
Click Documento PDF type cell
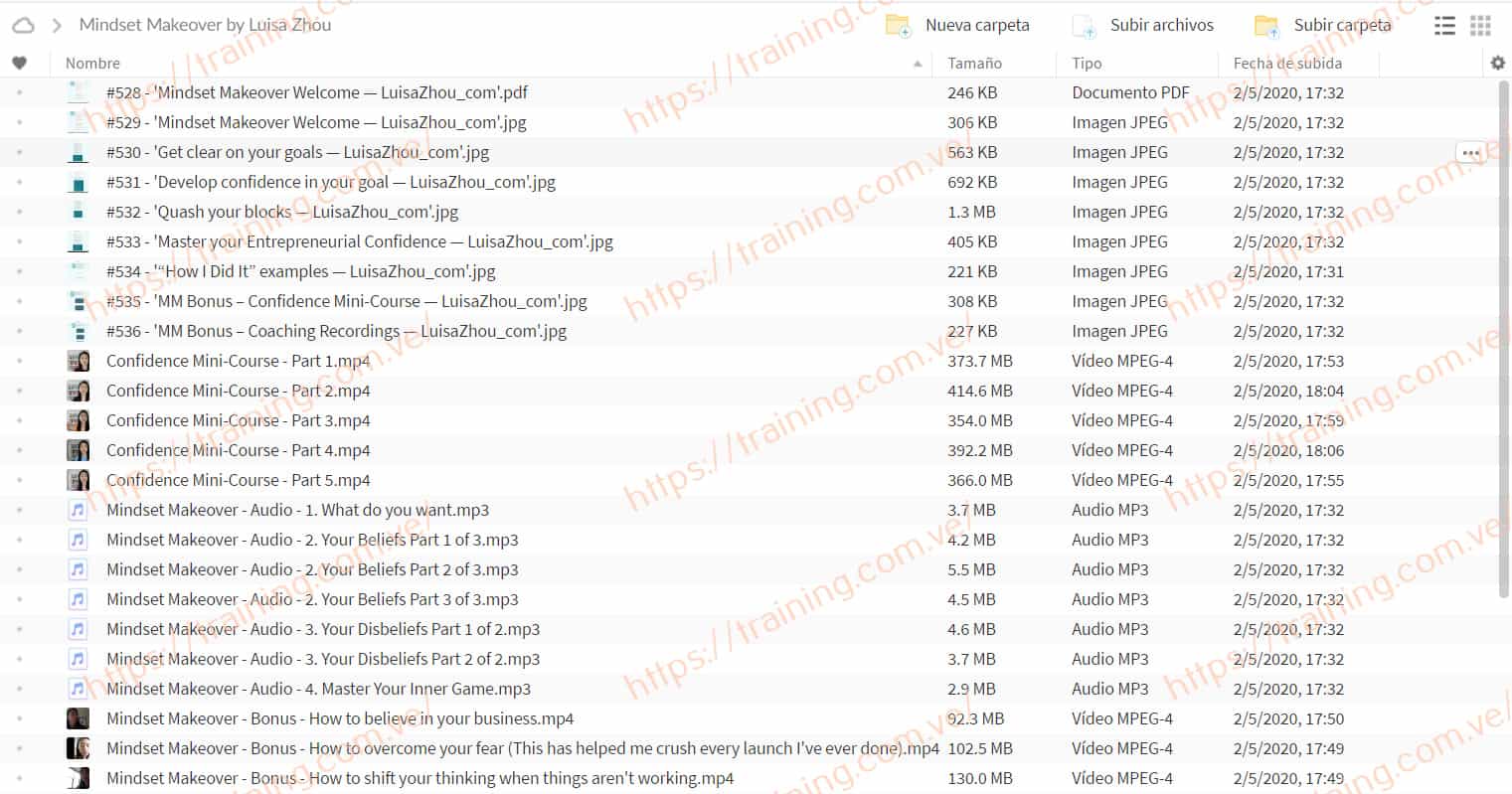tap(1130, 92)
